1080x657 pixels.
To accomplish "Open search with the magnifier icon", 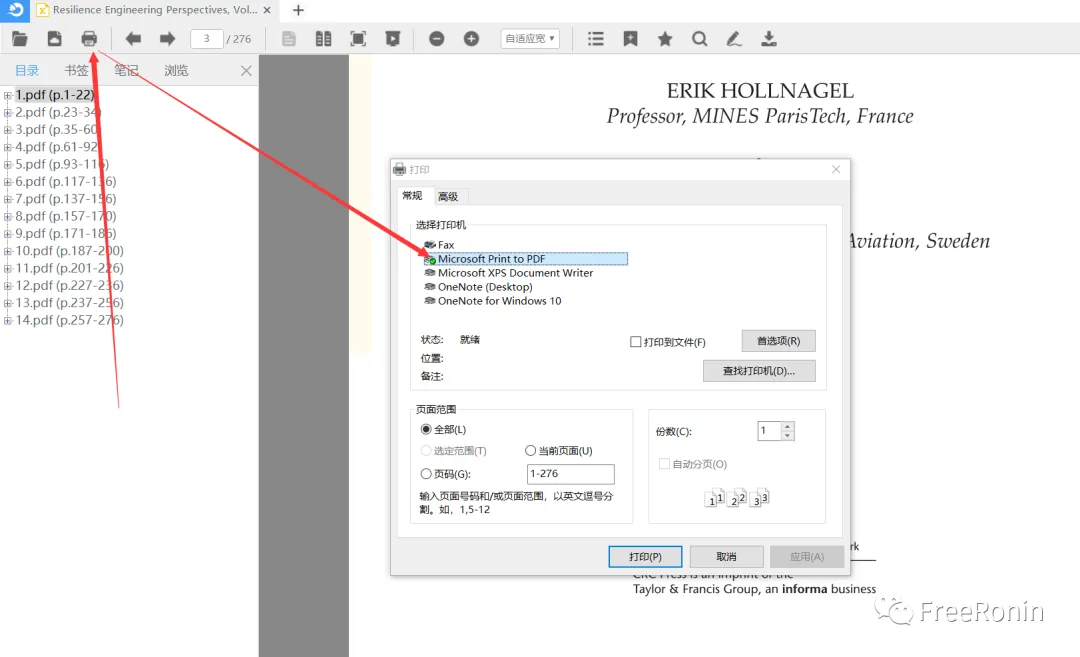I will coord(700,39).
